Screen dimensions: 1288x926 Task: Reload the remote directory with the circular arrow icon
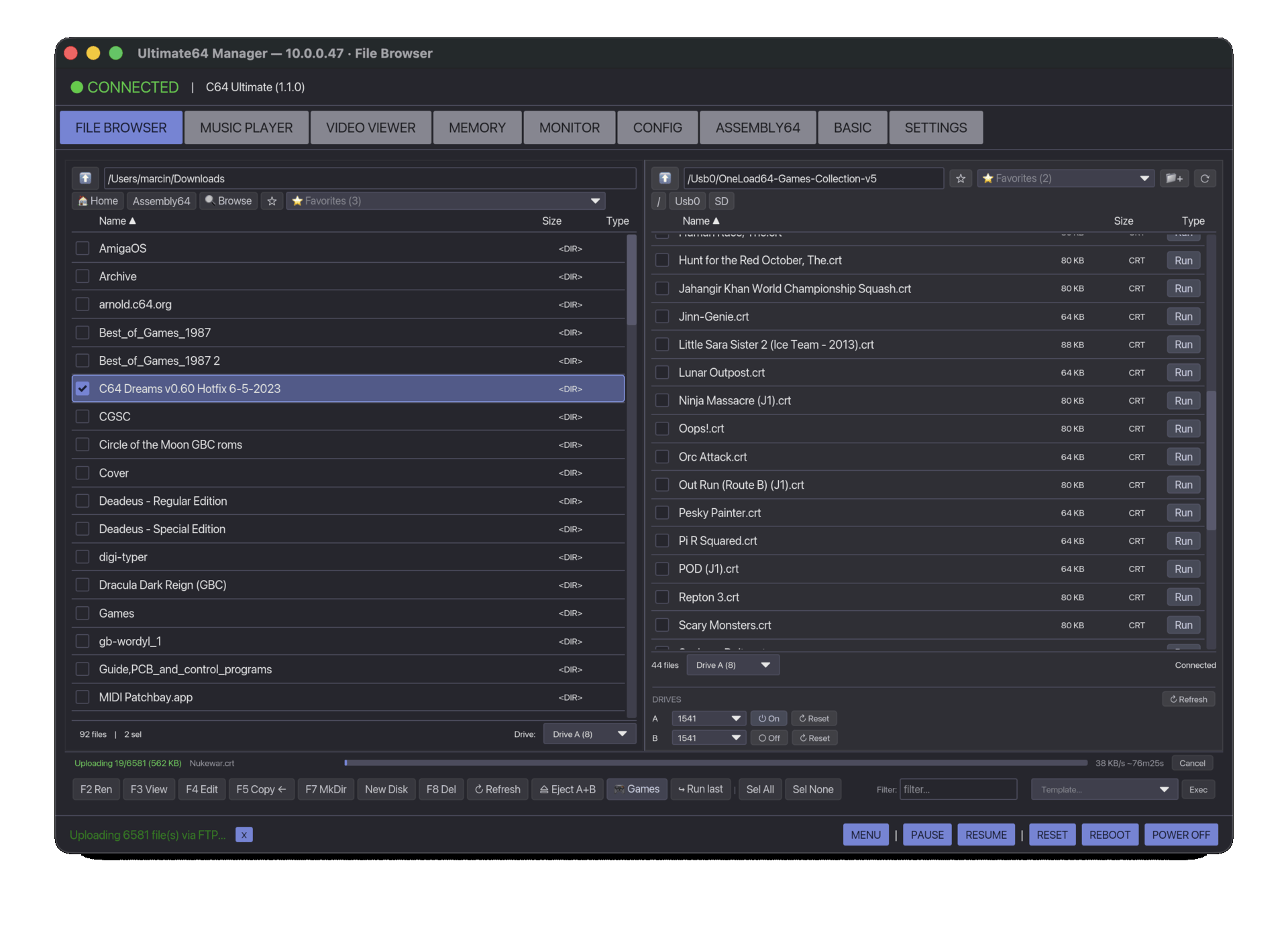[1205, 178]
